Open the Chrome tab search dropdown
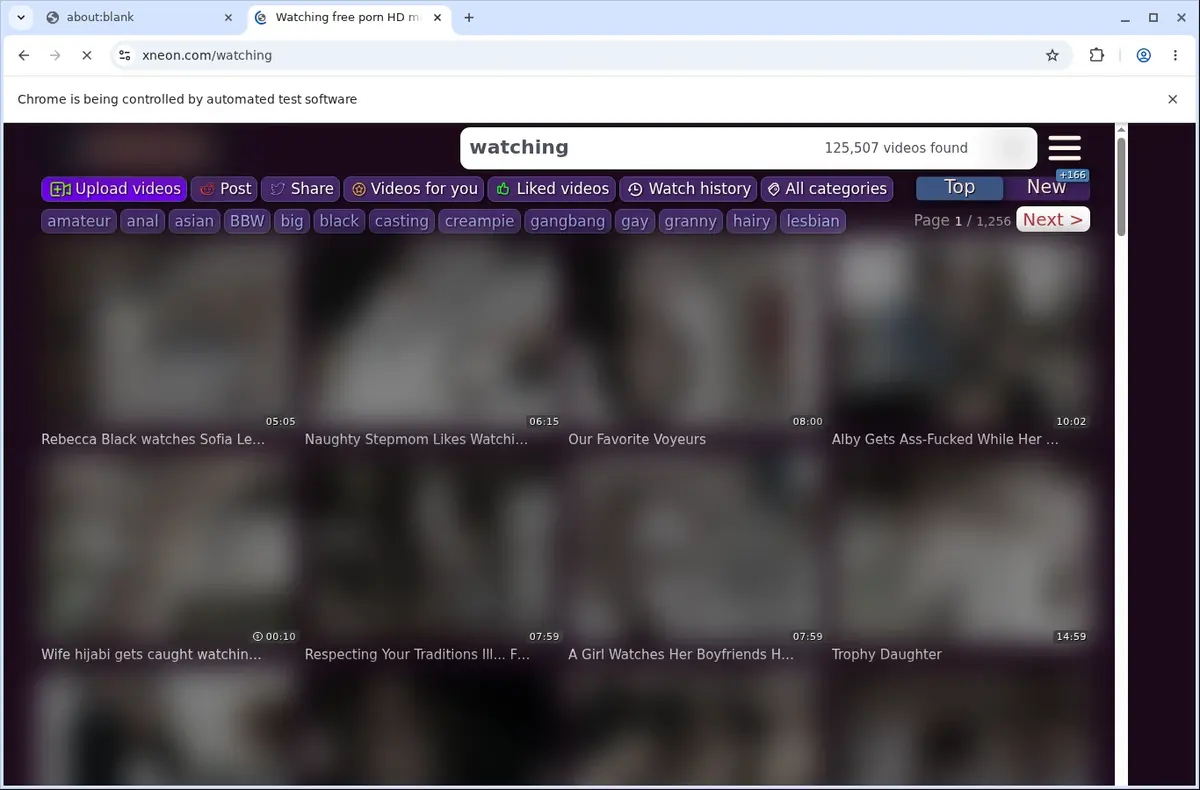Viewport: 1200px width, 790px height. coord(20,17)
